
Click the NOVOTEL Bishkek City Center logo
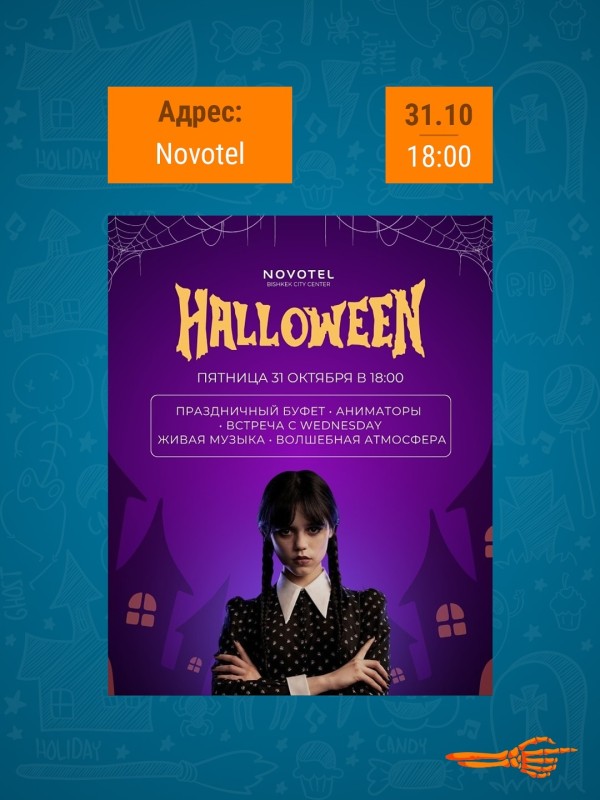[x=298, y=278]
